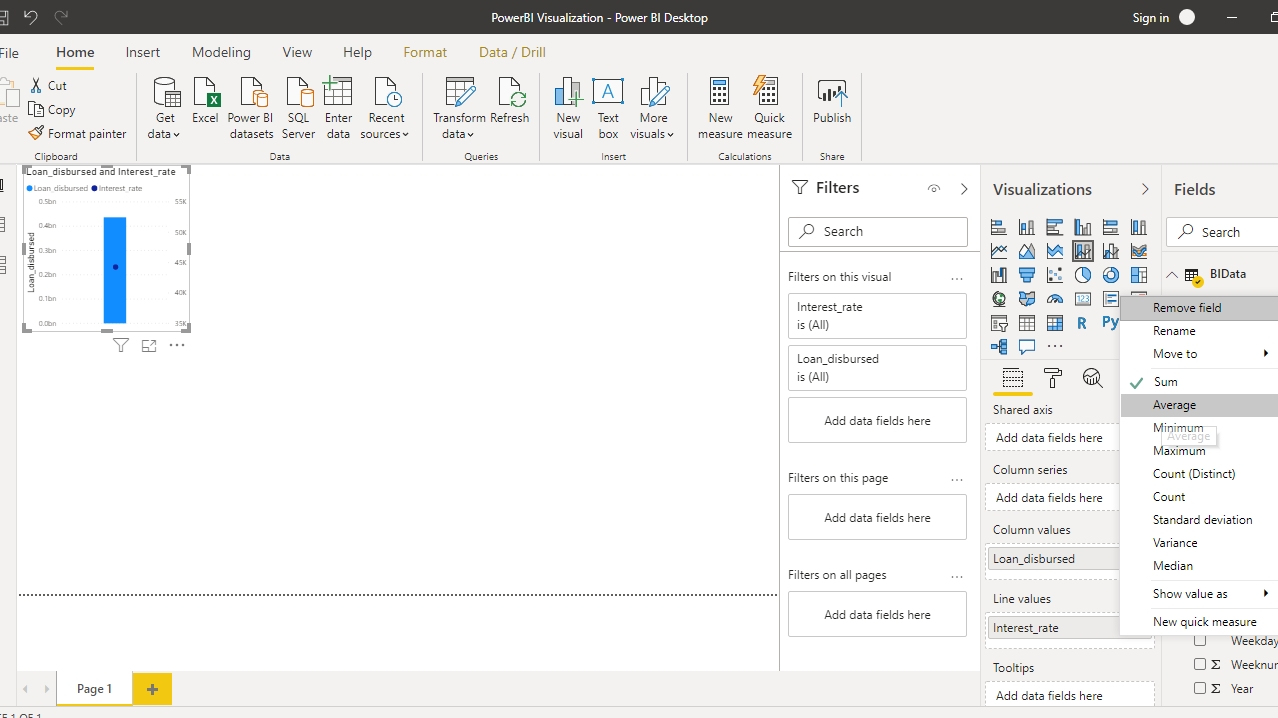This screenshot has height=718, width=1278.
Task: Select the R script visual icon
Action: [x=1082, y=323]
